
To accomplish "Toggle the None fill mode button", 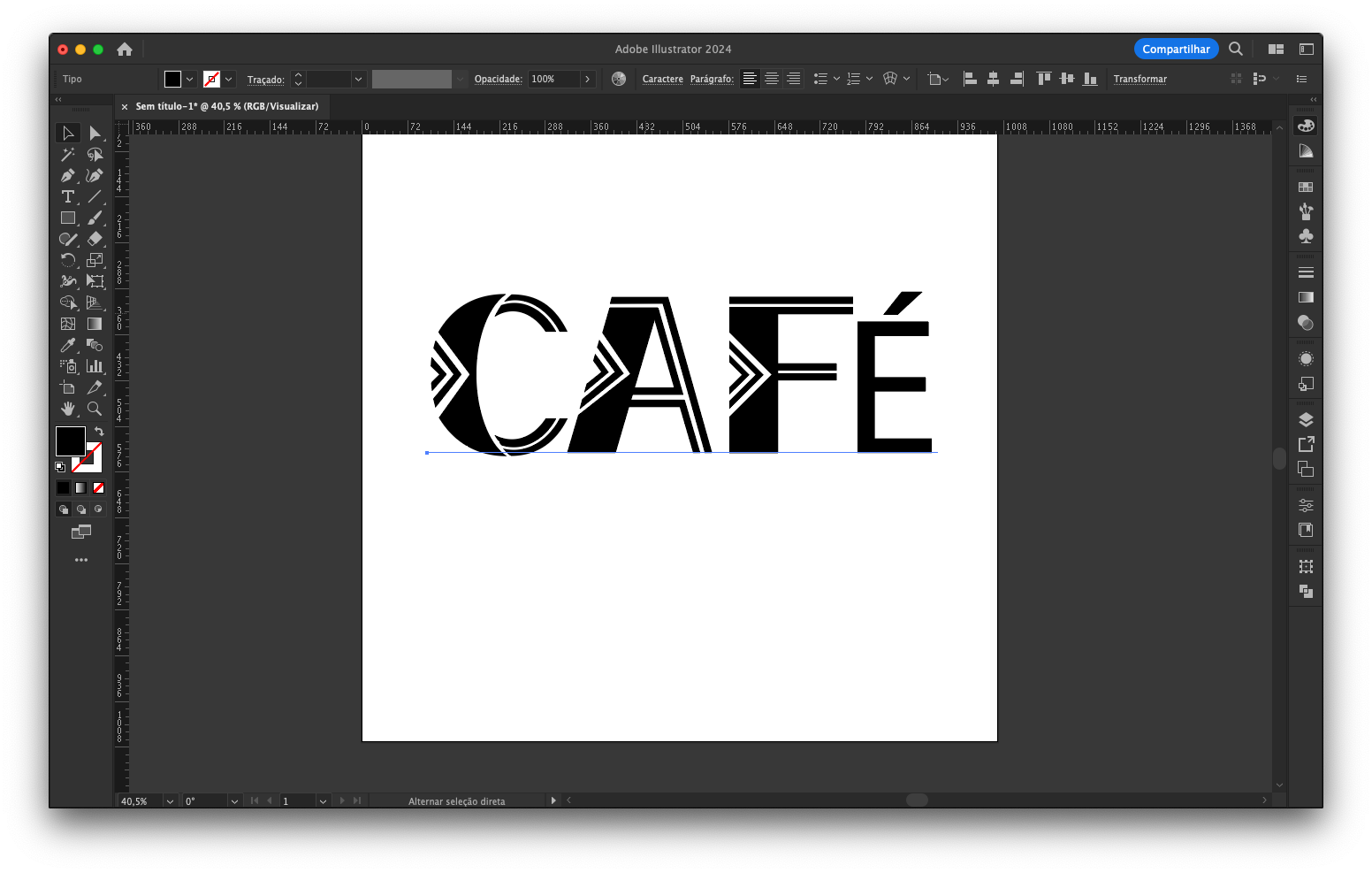I will pos(98,487).
